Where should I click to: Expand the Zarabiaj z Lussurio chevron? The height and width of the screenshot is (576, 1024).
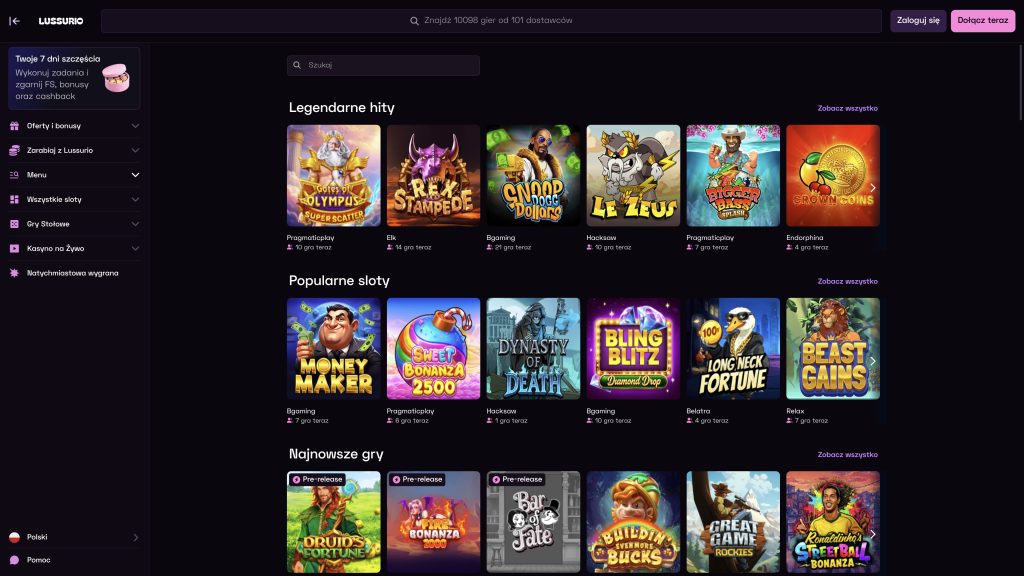click(135, 150)
